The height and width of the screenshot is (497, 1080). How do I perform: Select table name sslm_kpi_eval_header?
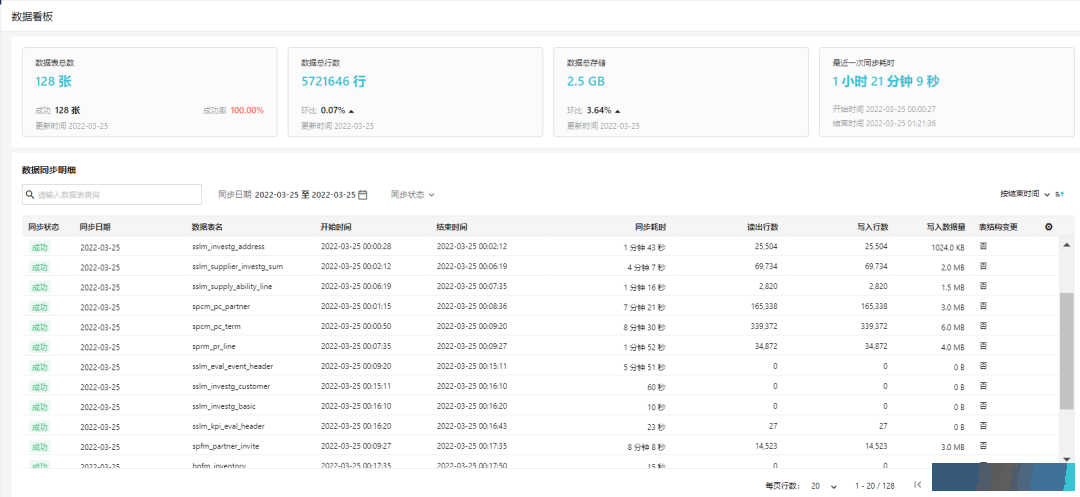point(228,425)
